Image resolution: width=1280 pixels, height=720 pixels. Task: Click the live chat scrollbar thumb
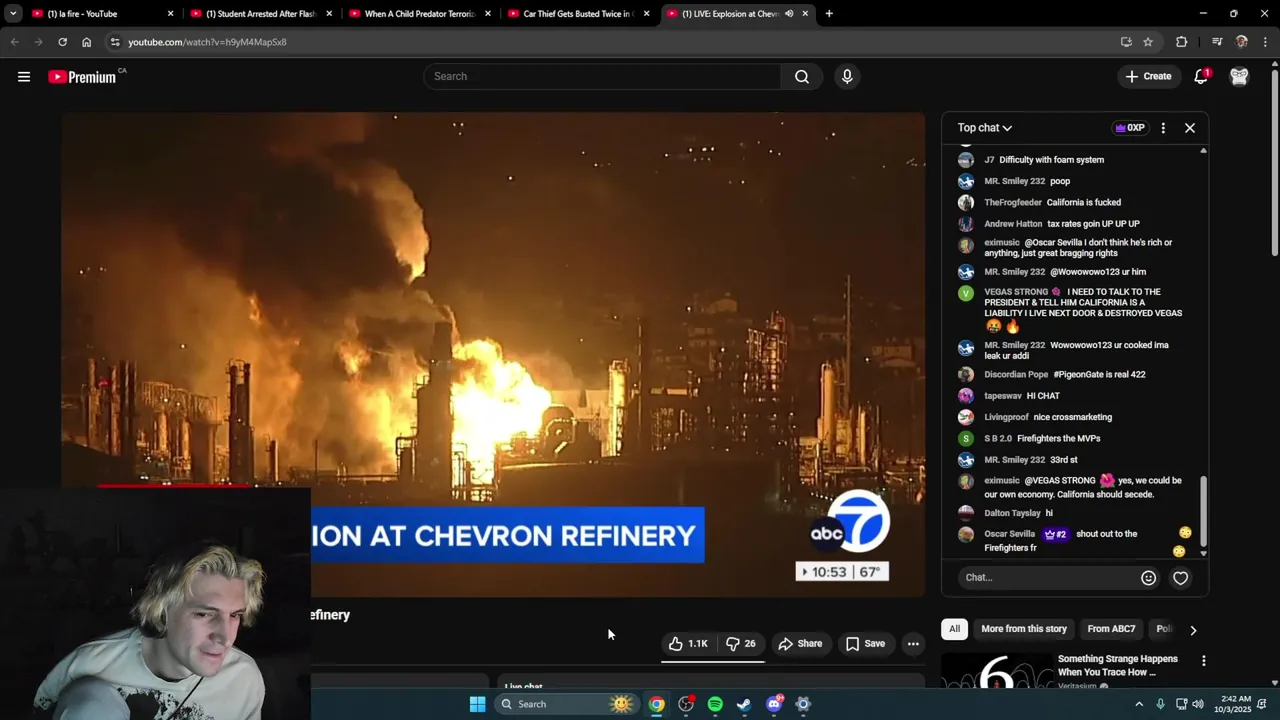pyautogui.click(x=1203, y=510)
